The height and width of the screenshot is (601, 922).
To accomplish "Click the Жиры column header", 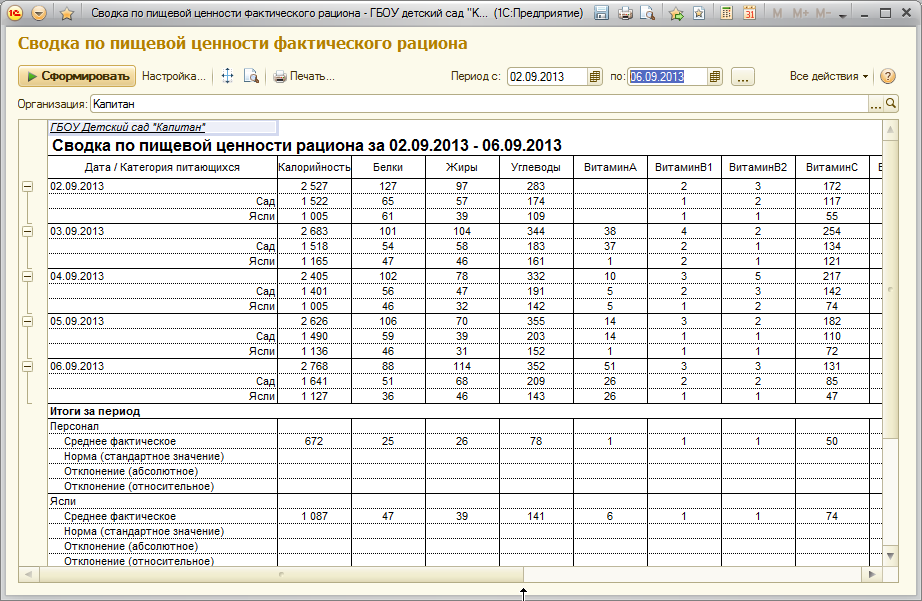I will [x=462, y=167].
